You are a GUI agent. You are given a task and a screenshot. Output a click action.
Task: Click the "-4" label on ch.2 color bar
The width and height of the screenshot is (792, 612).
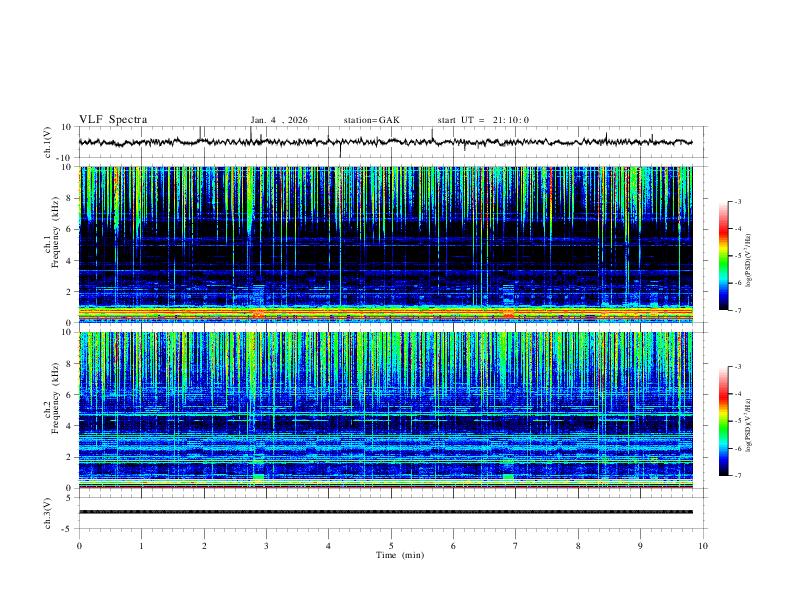pos(737,394)
